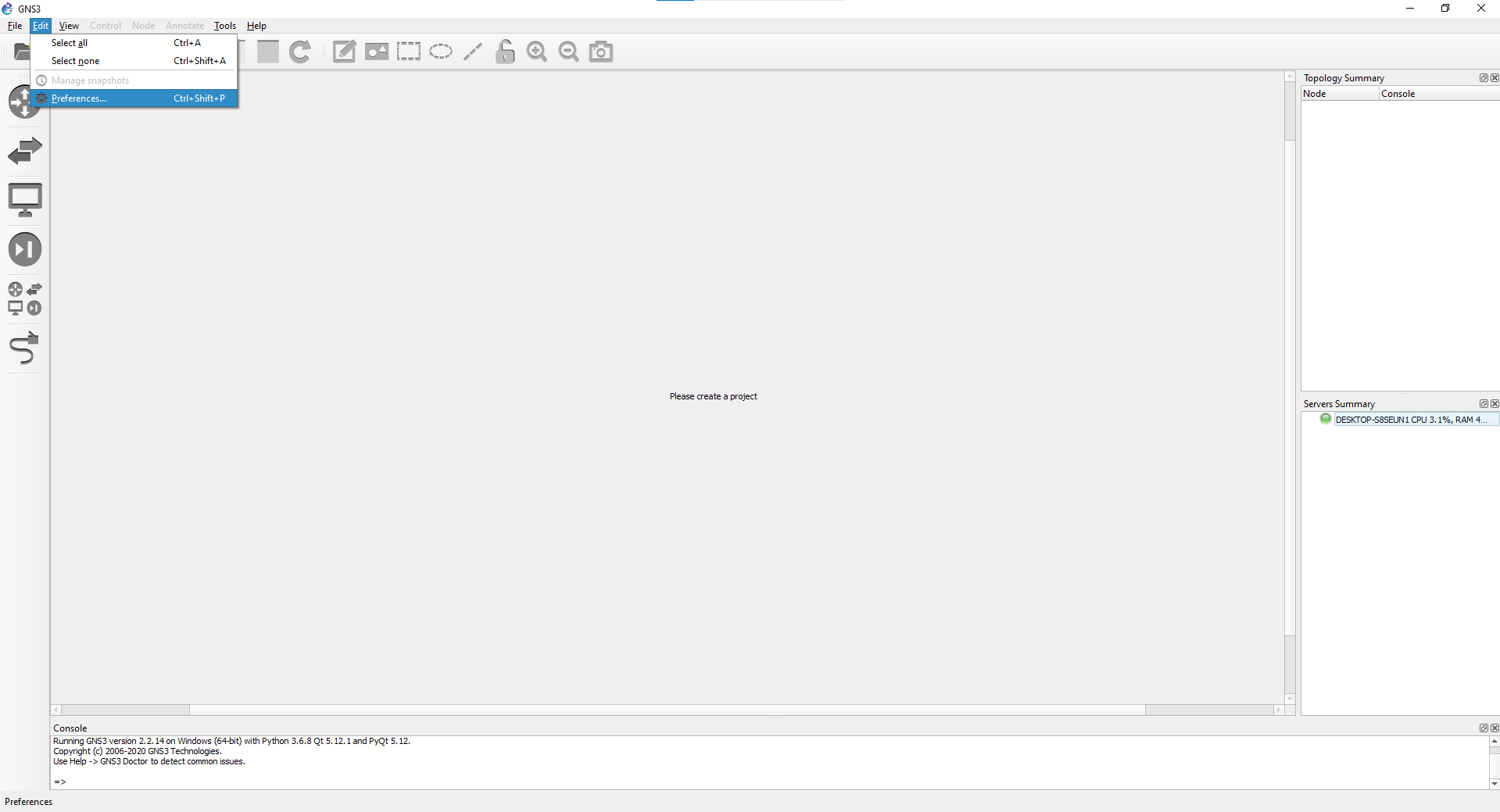Viewport: 1500px width, 812px height.
Task: Click the add a link cable icon
Action: click(24, 348)
